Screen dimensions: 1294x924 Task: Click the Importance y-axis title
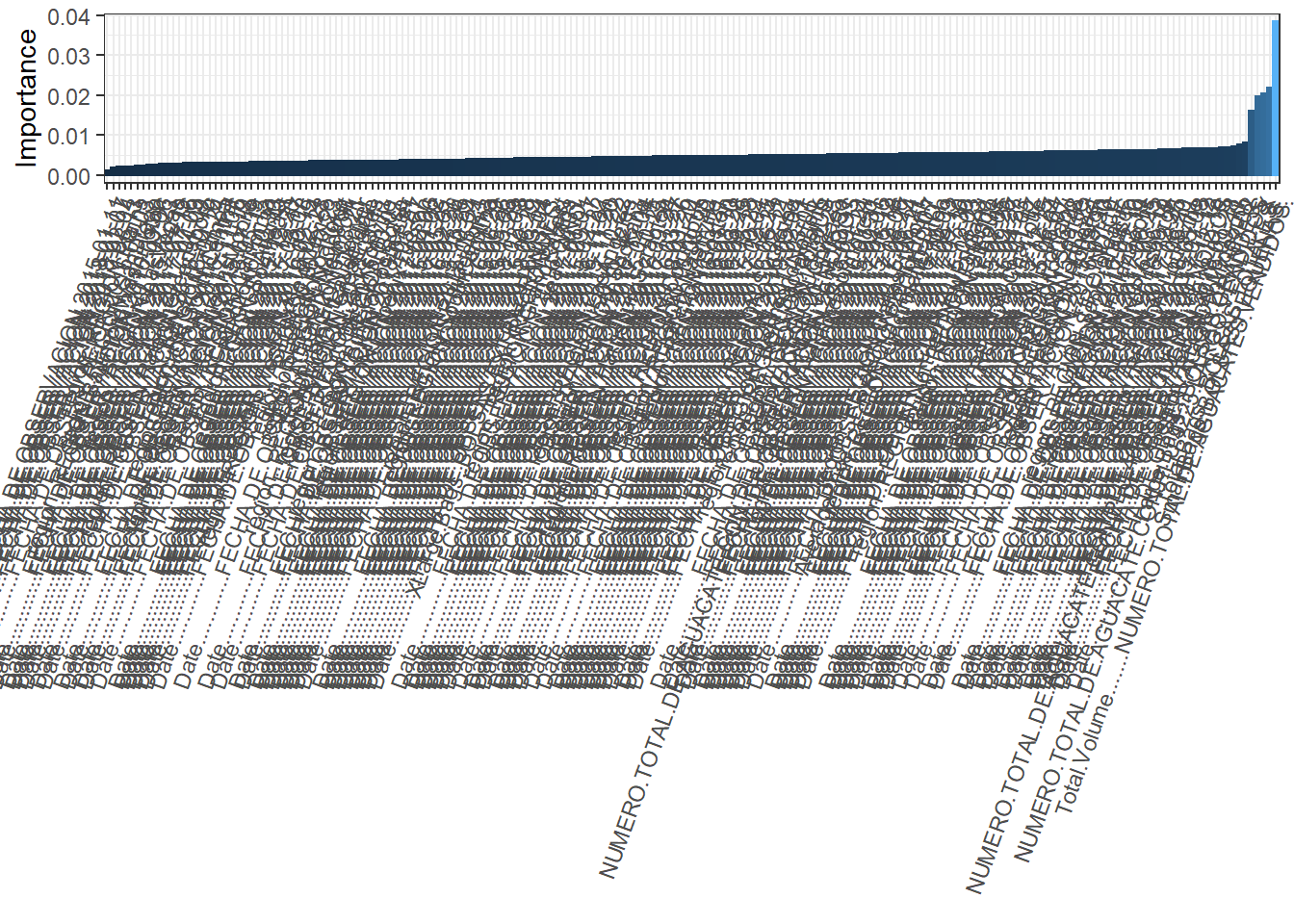pyautogui.click(x=26, y=97)
